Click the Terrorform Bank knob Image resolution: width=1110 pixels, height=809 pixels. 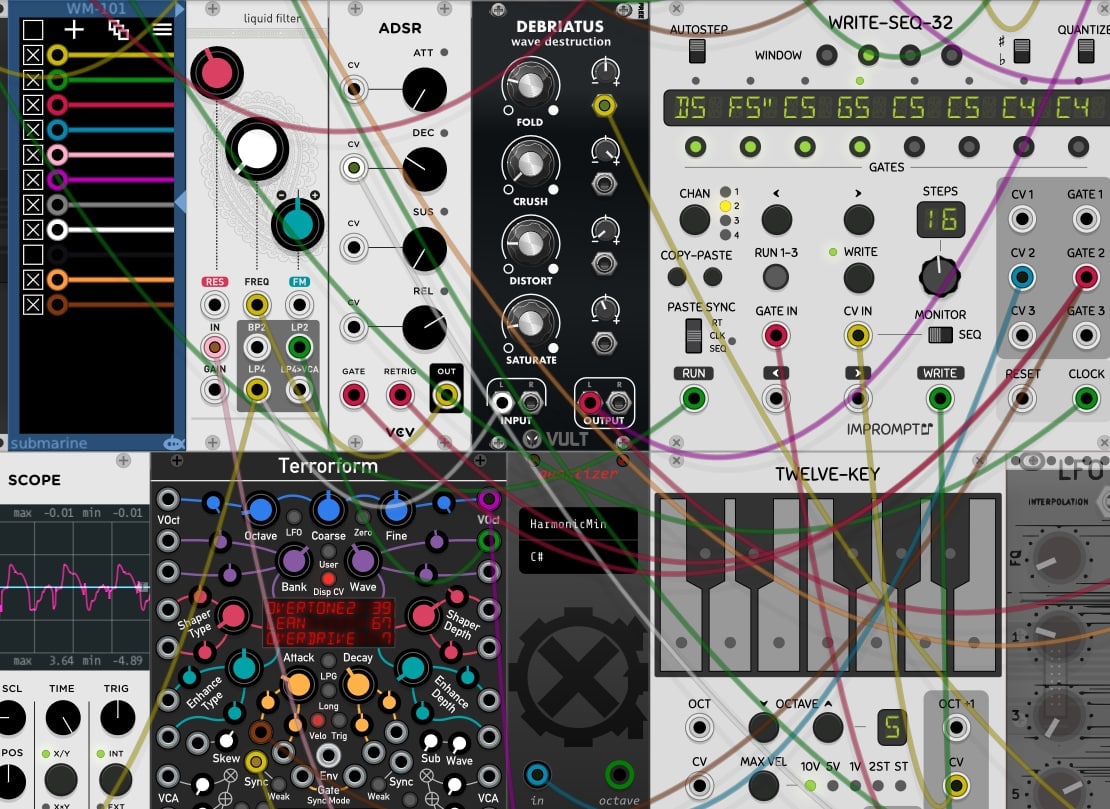(x=294, y=561)
